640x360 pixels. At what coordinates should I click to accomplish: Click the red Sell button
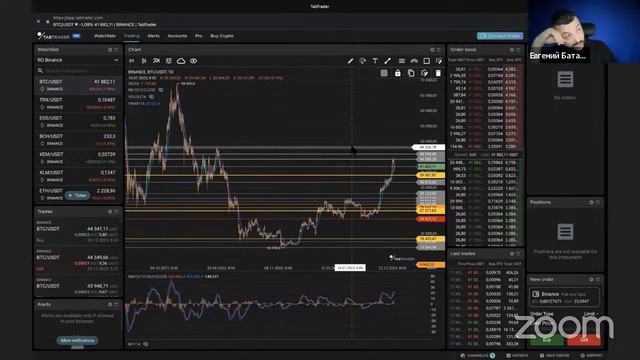[x=584, y=339]
